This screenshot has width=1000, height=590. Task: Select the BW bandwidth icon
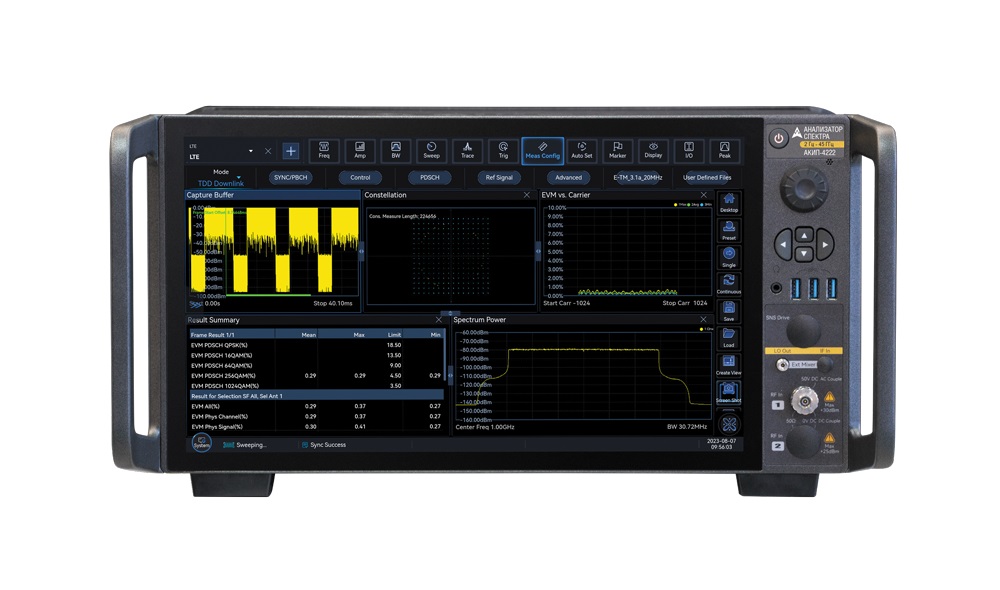click(395, 151)
